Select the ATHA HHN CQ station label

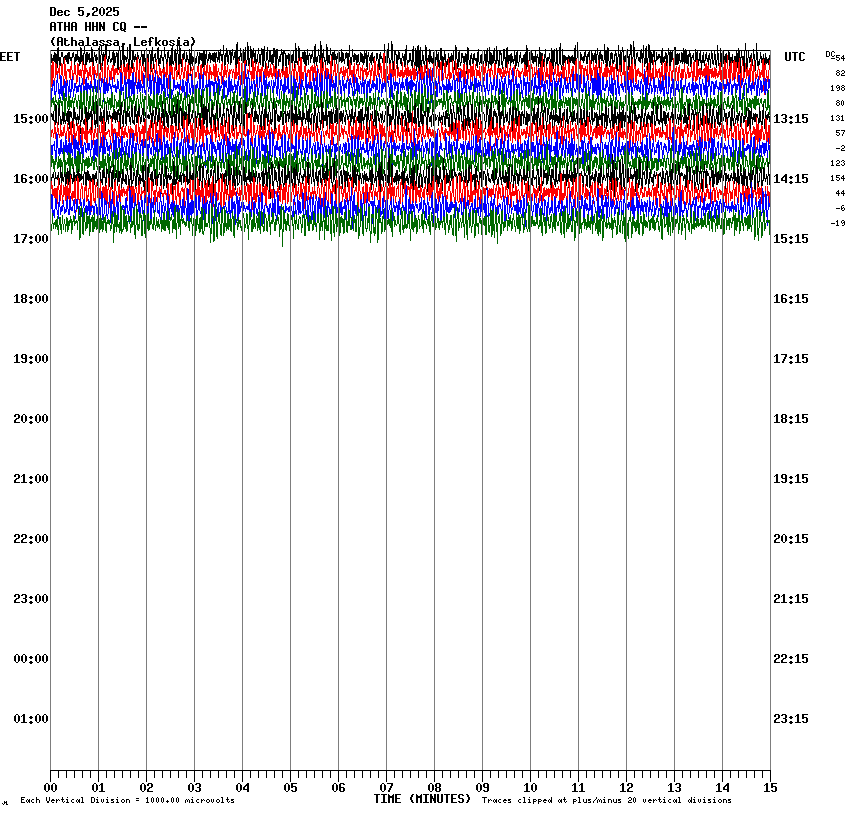point(99,27)
